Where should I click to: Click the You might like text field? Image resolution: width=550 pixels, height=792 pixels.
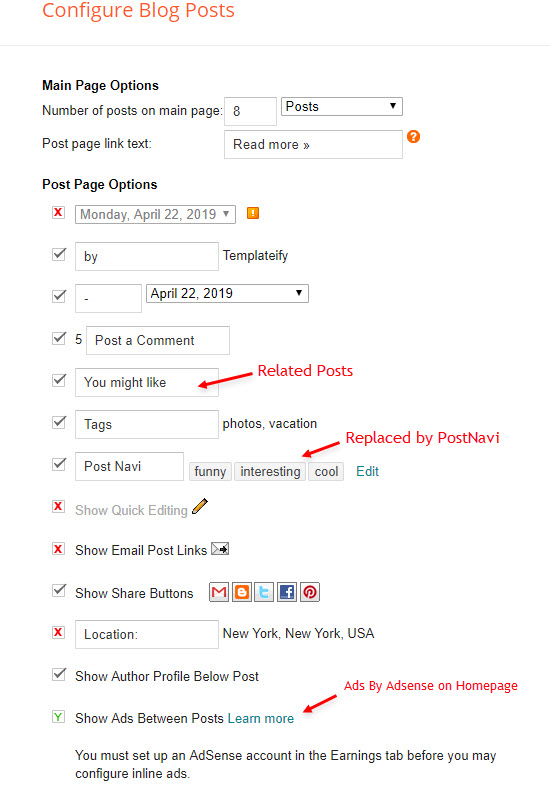[146, 382]
